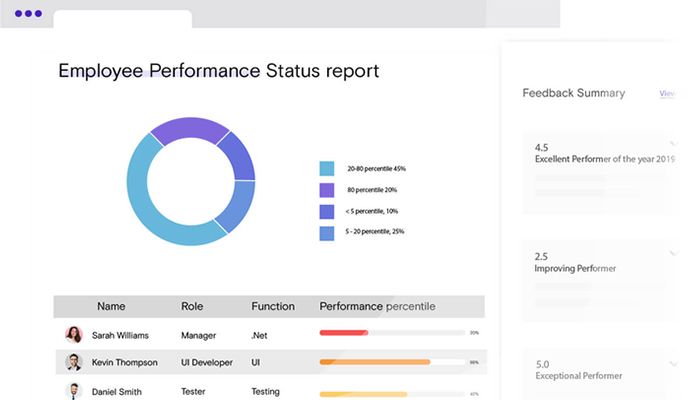
Task: Click Kevin Thompson's orange performance bar
Action: [374, 362]
